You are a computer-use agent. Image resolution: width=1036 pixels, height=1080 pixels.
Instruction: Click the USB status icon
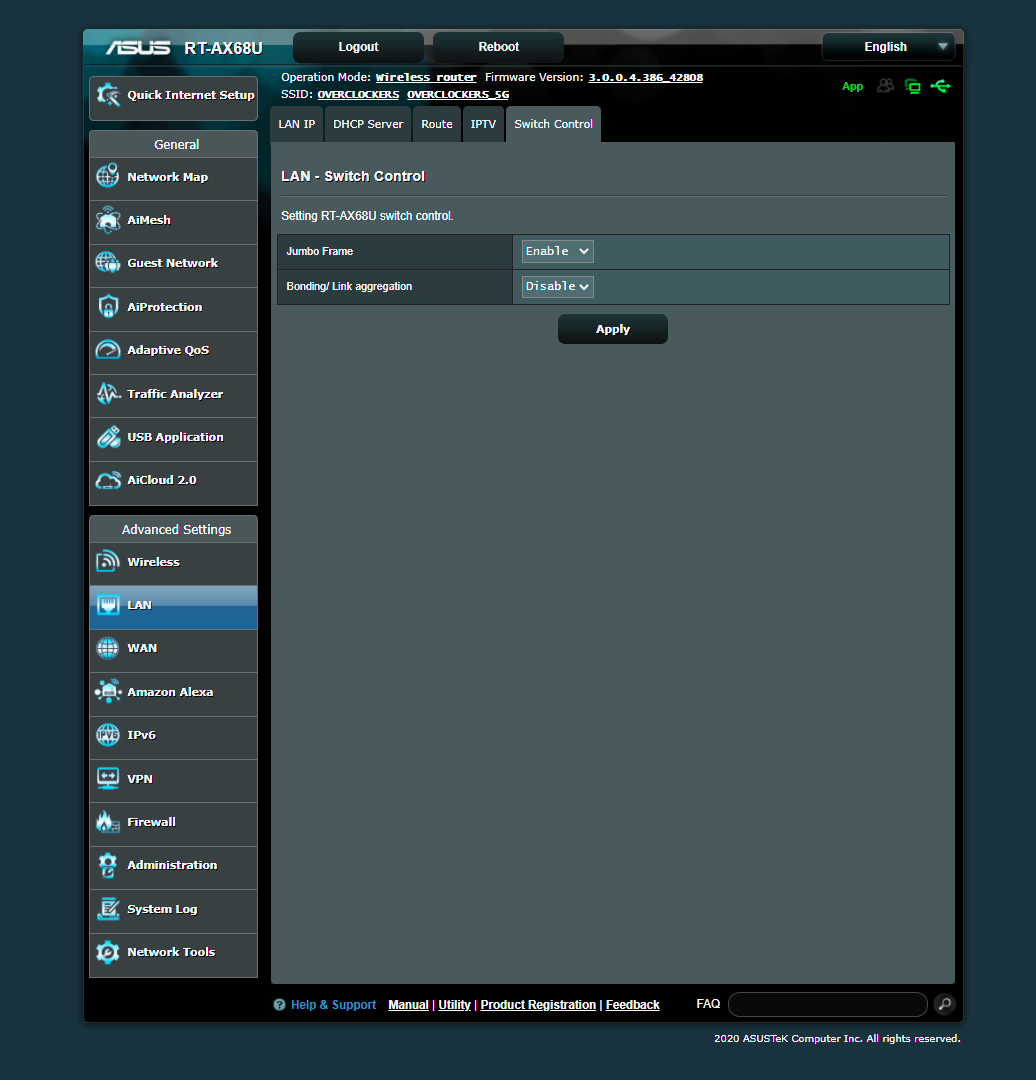[940, 86]
